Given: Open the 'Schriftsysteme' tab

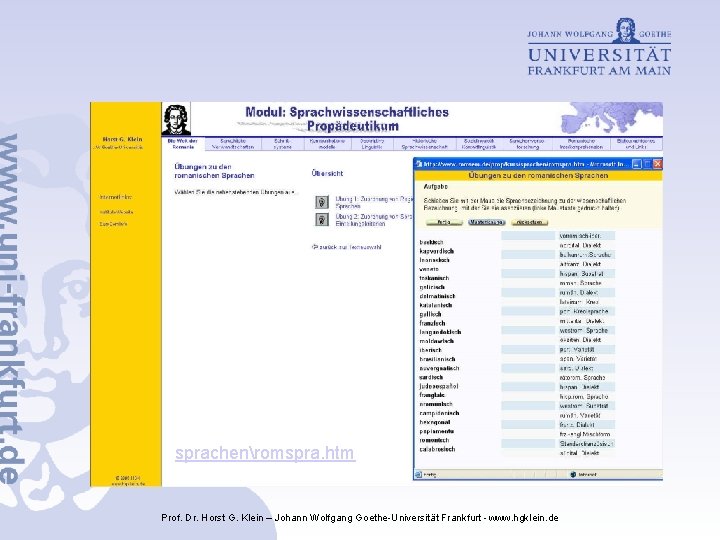Looking at the screenshot, I should 282,144.
